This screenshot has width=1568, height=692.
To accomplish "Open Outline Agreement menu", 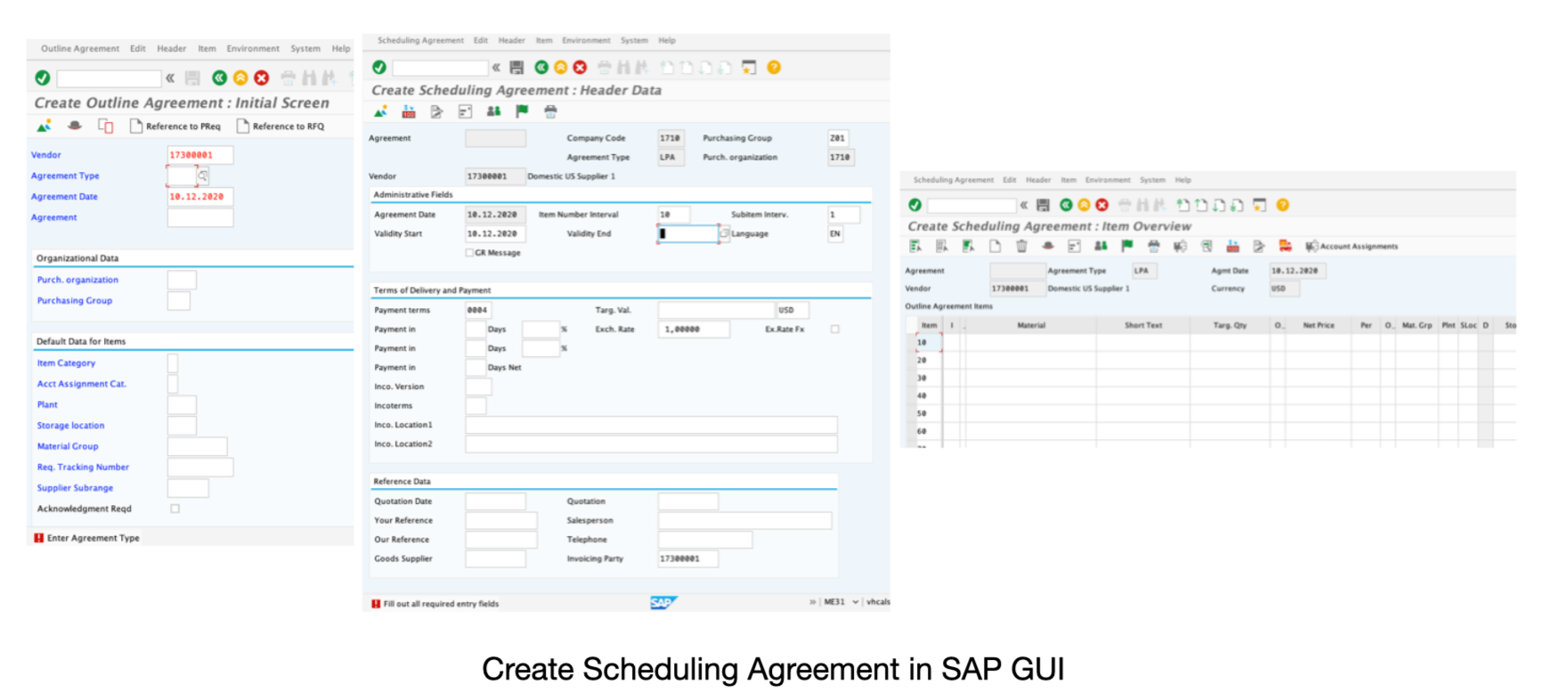I will point(79,49).
